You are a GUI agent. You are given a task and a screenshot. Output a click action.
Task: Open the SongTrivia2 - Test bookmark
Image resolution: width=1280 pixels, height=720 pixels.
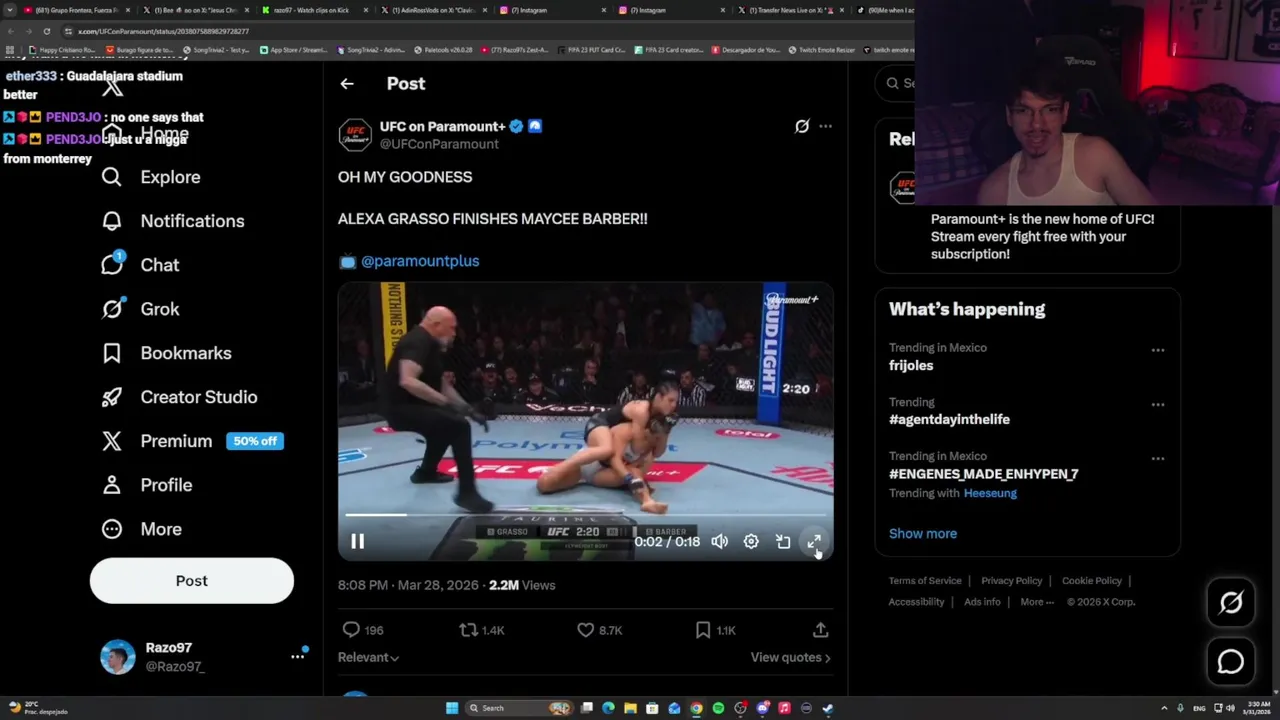[x=215, y=50]
